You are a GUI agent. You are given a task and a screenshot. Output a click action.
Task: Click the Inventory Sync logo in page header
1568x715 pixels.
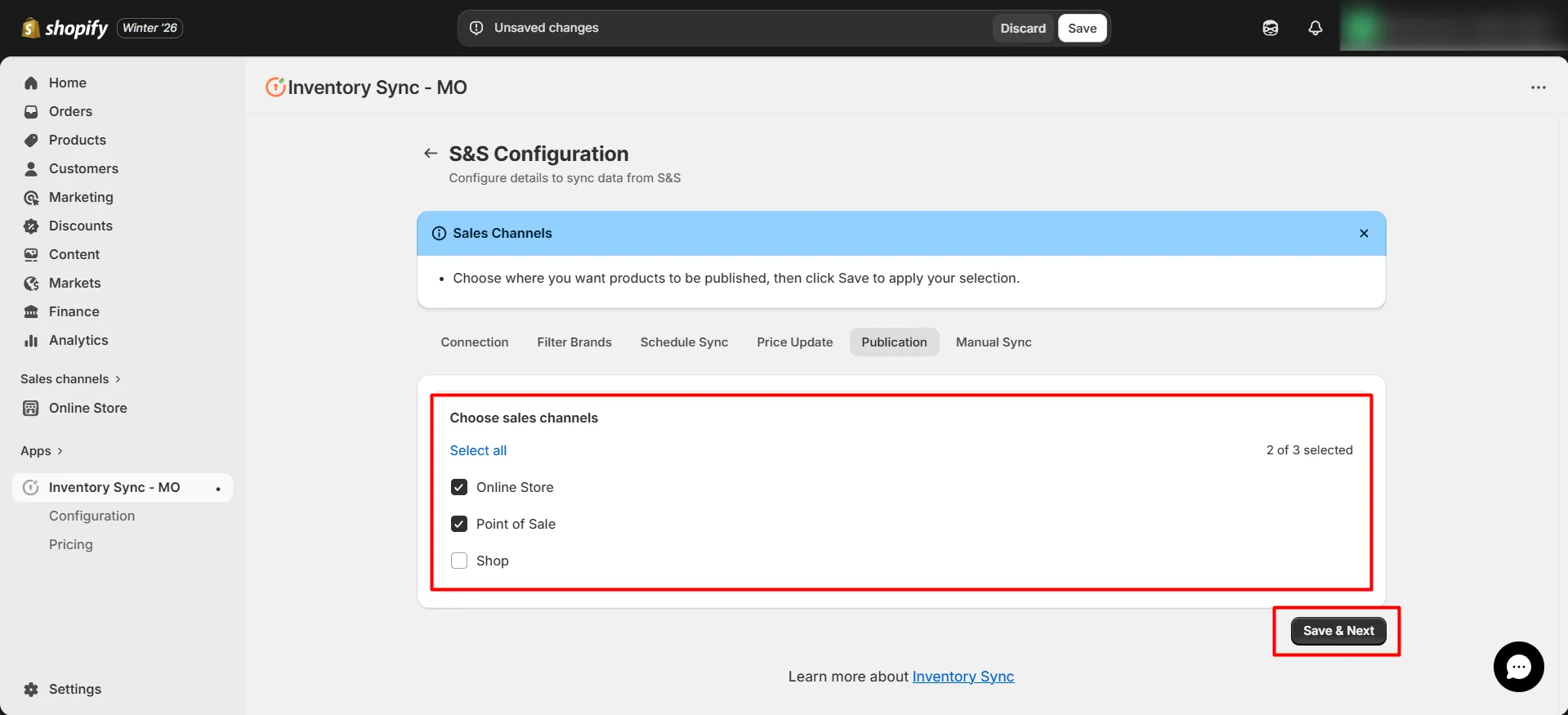(275, 87)
